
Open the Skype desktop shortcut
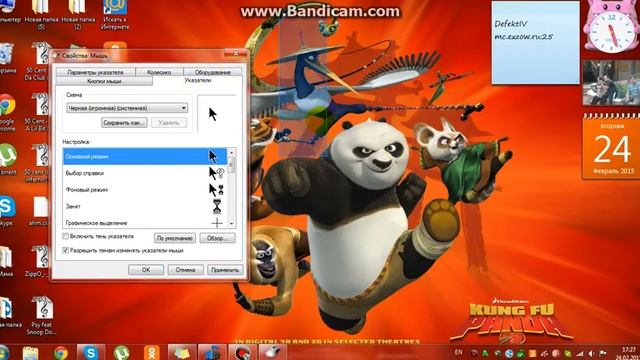coord(7,211)
